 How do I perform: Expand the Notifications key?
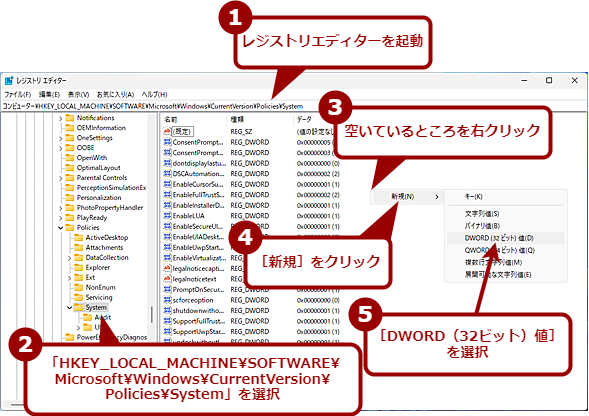tap(60, 118)
